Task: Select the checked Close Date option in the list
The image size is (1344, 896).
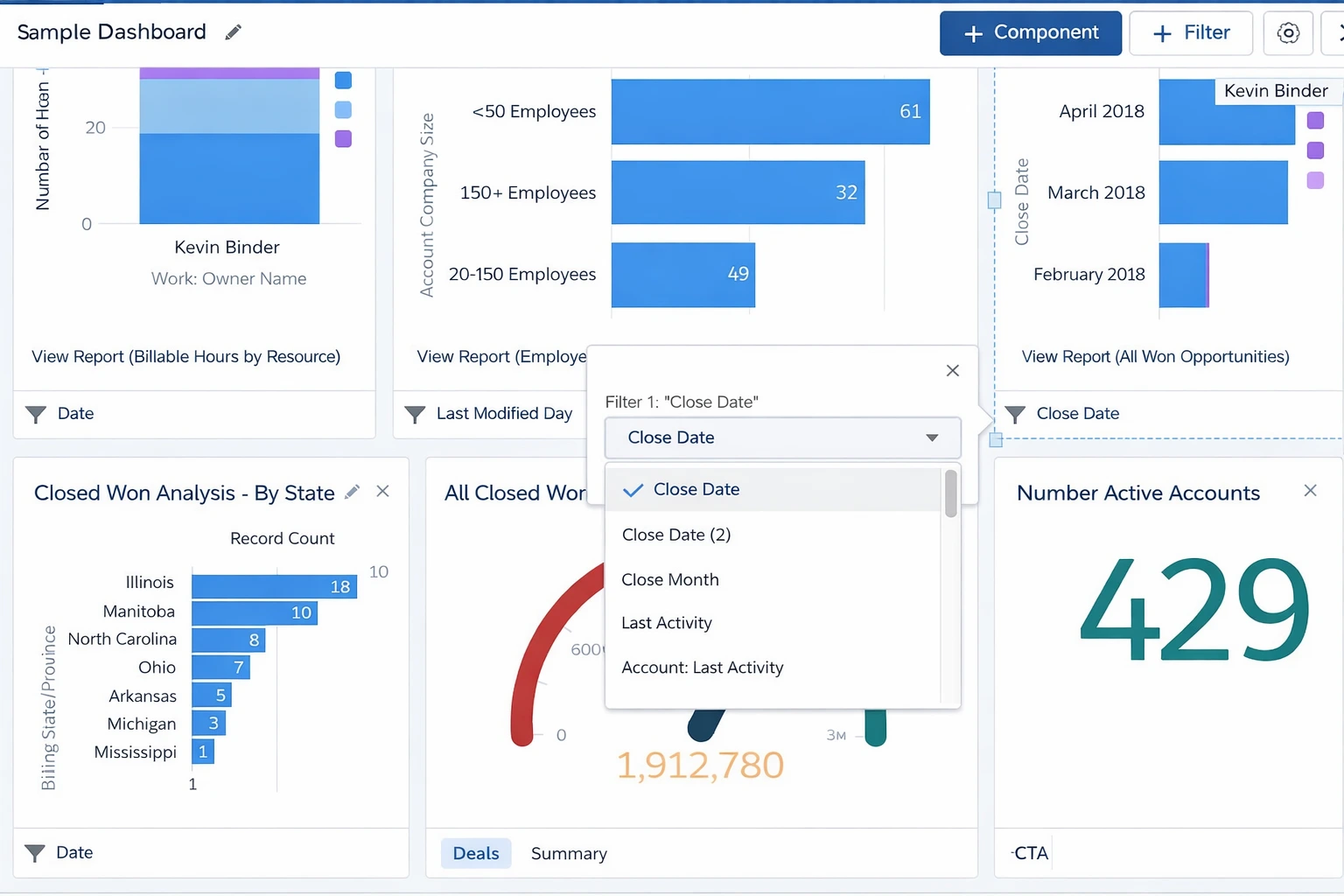Action: [x=696, y=489]
